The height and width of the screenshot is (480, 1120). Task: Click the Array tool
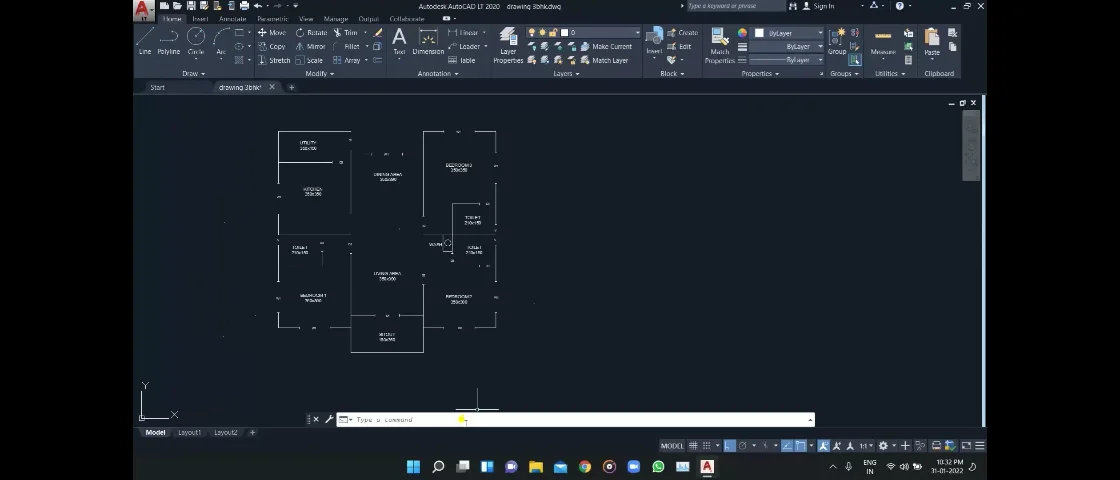coord(346,60)
